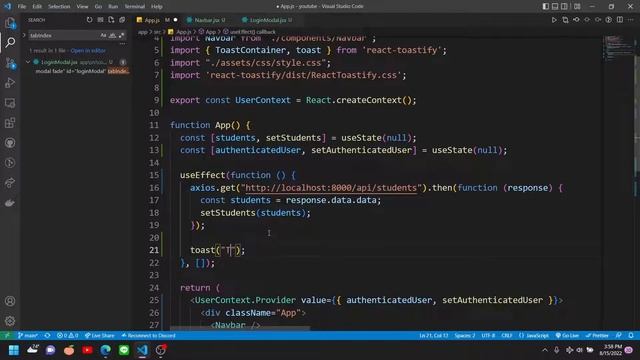Open changes compare icon in editor toolbar

565,20
